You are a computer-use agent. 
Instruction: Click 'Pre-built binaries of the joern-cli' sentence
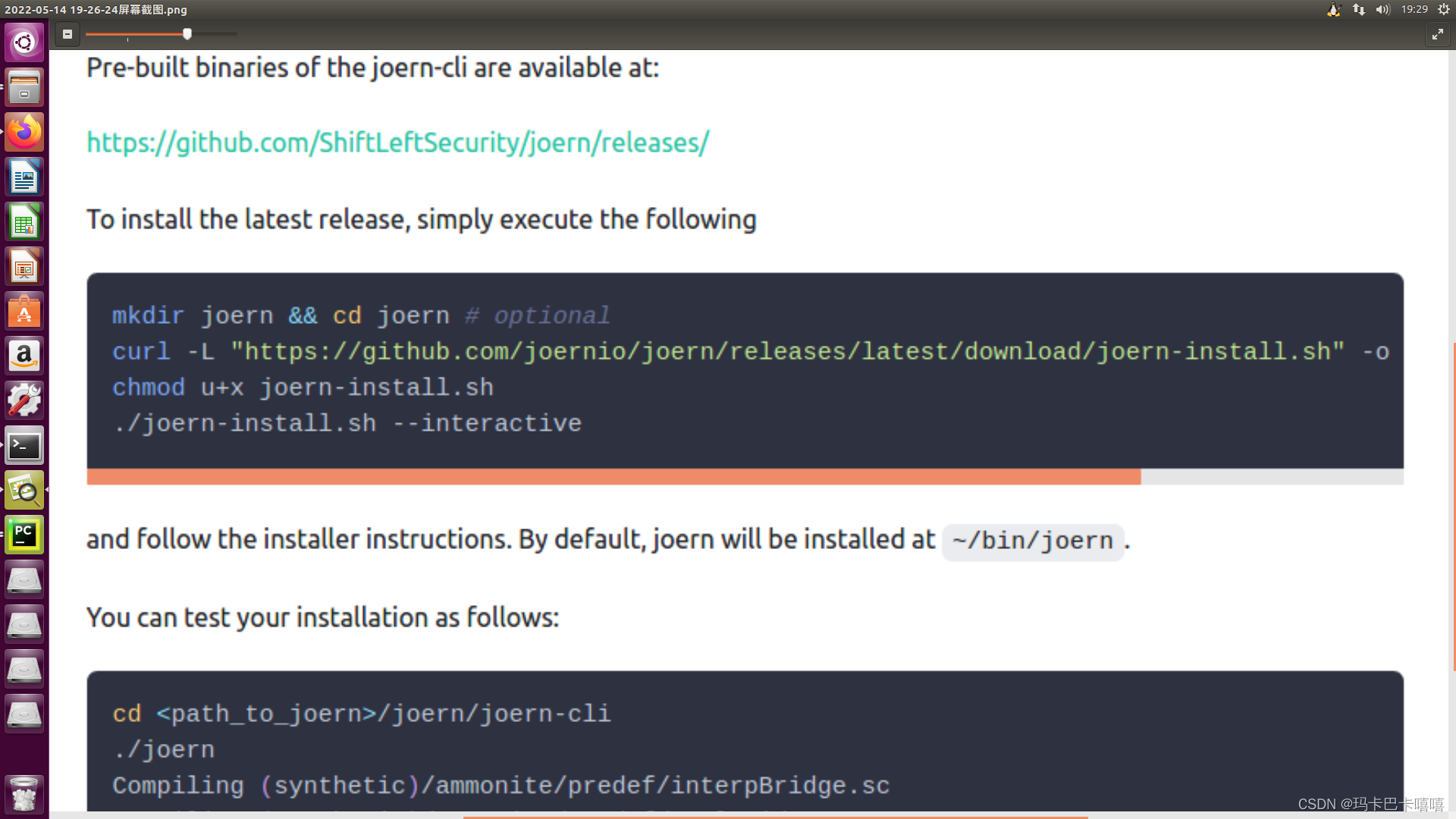tap(373, 67)
